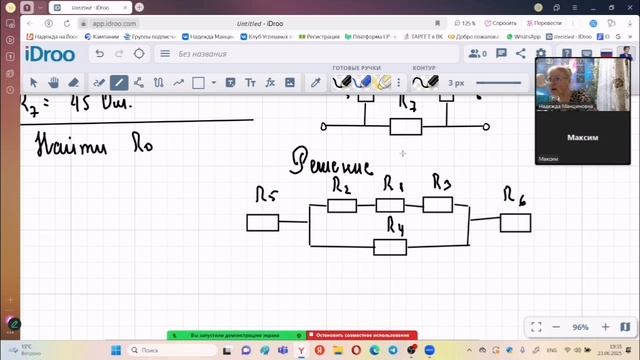Open the Windows Start menu
The width and height of the screenshot is (640, 360).
(116, 350)
